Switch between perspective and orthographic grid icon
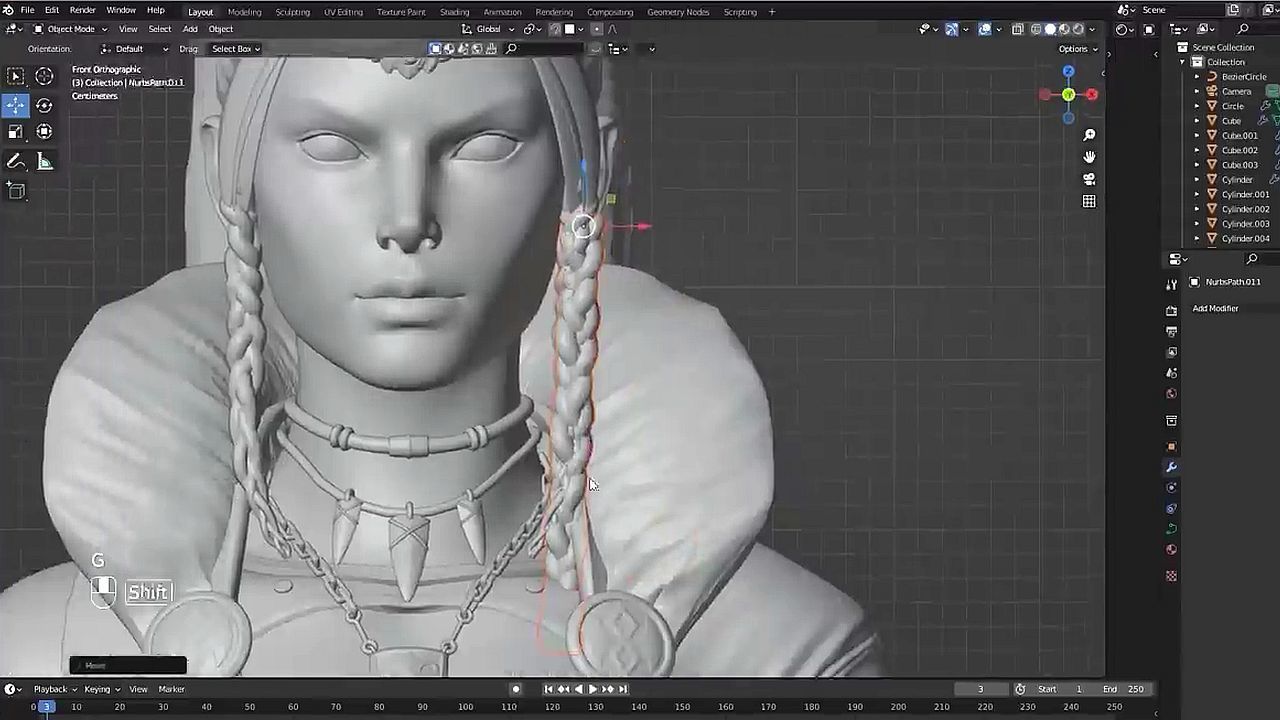Image resolution: width=1280 pixels, height=720 pixels. 1089,201
